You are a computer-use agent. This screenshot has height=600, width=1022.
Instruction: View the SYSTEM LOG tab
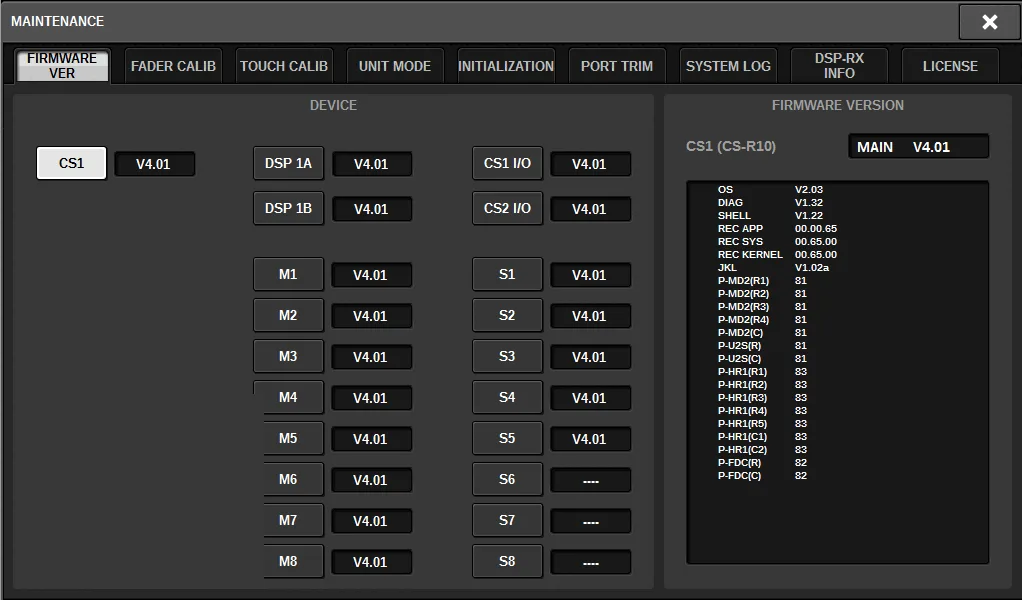click(x=728, y=66)
